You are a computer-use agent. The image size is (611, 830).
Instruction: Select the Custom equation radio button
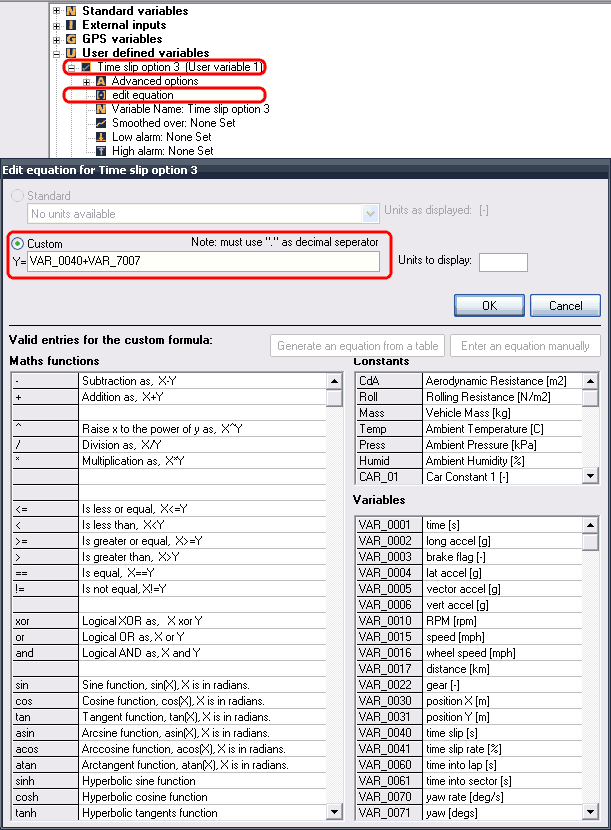click(17, 244)
